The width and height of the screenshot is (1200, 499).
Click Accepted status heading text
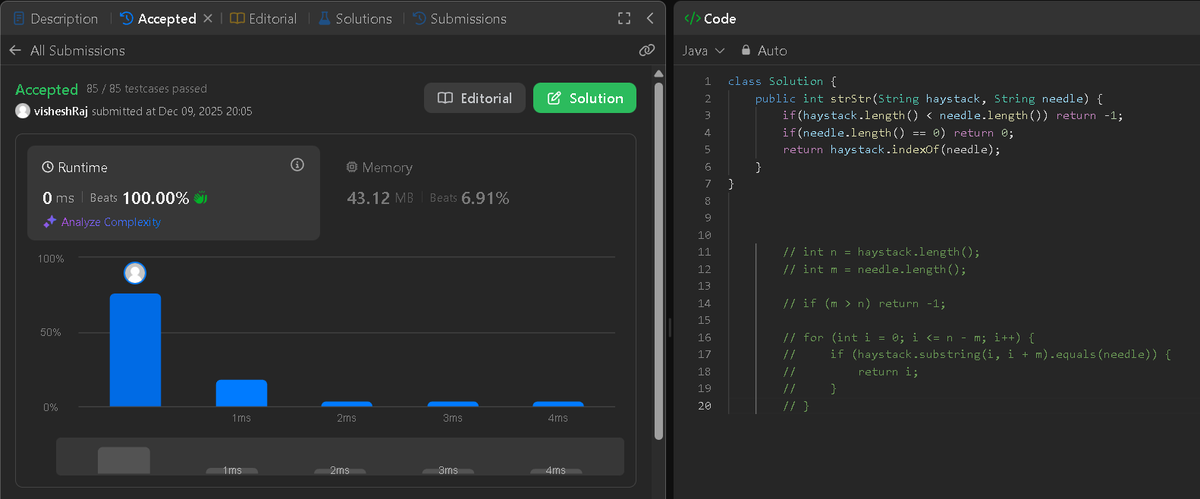click(x=47, y=90)
